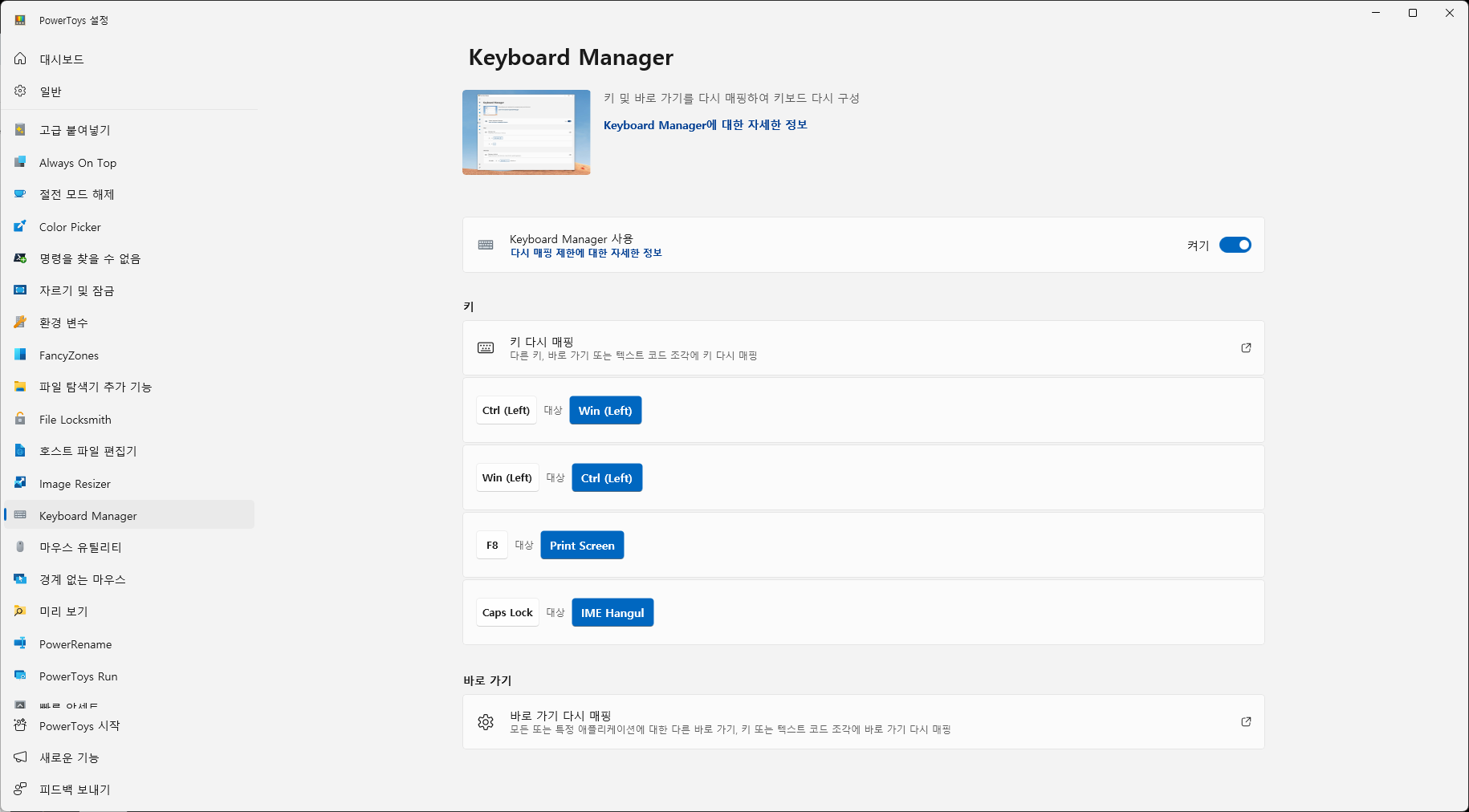The width and height of the screenshot is (1469, 812).
Task: Click the 켜기 label beside the toggle
Action: tap(1198, 246)
